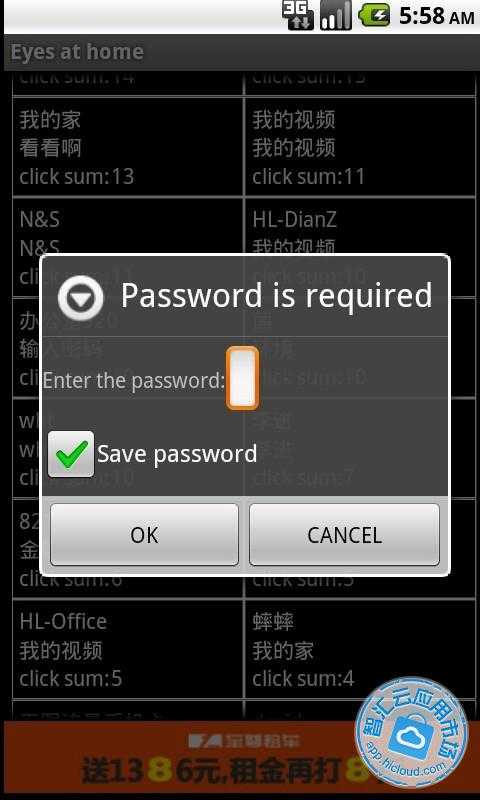480x800 pixels.
Task: Click the Save password label
Action: (177, 454)
